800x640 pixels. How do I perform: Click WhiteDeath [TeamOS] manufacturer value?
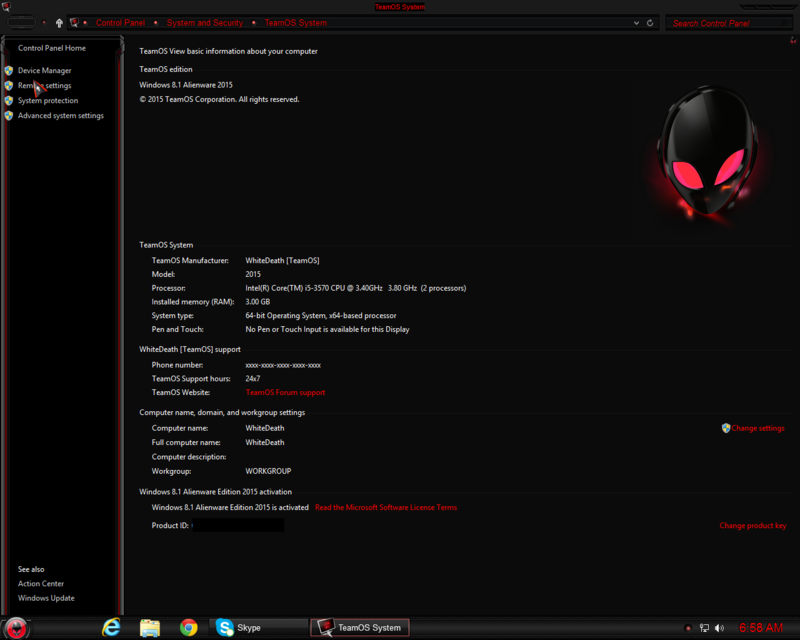coord(282,261)
